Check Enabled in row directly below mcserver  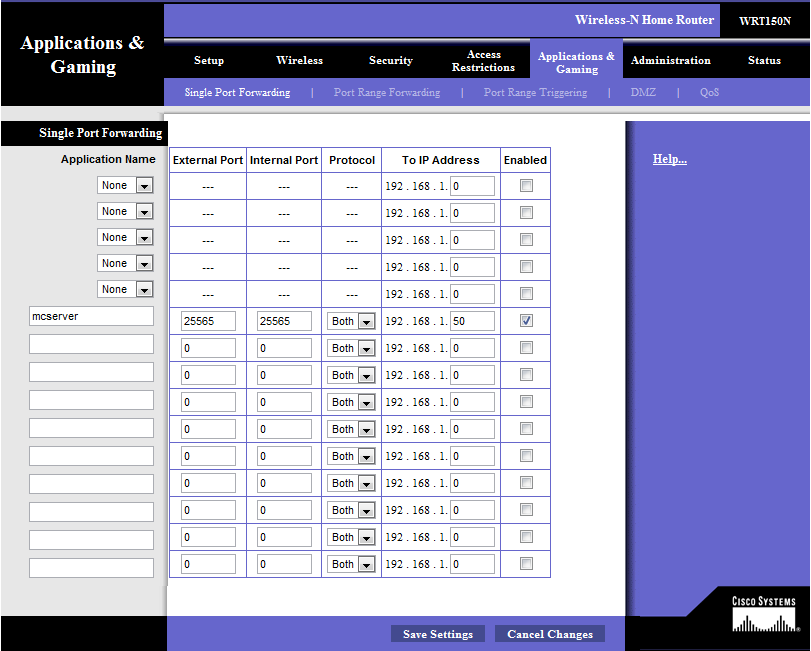click(526, 347)
